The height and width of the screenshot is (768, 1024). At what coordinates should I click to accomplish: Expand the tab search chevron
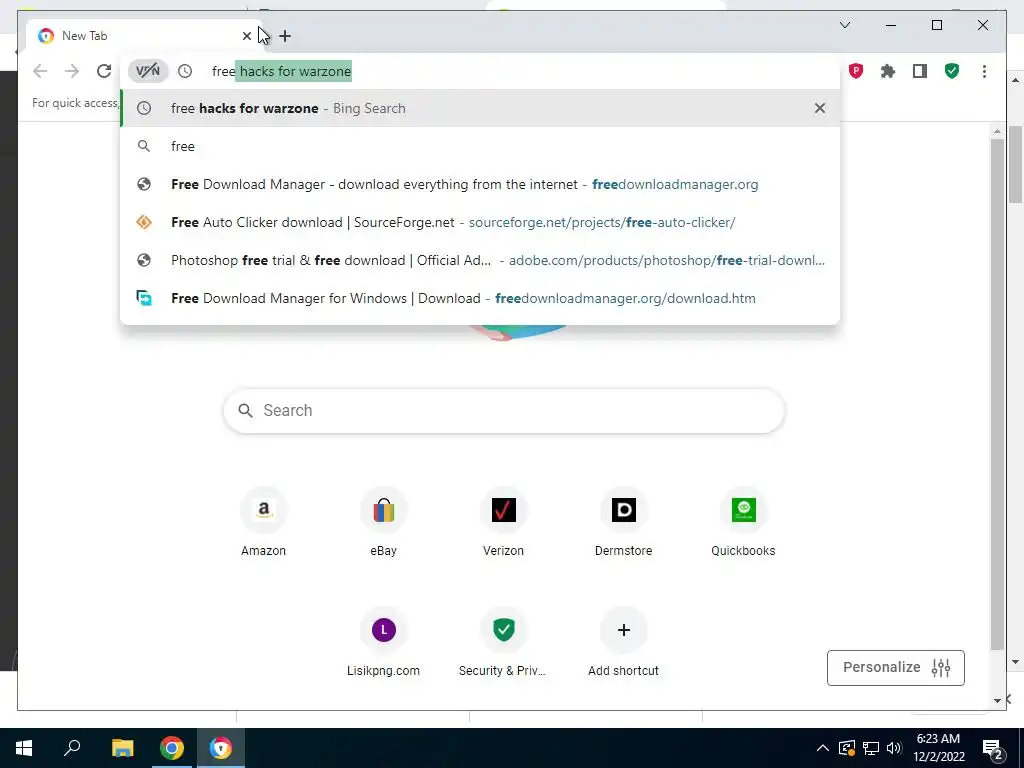pyautogui.click(x=844, y=25)
